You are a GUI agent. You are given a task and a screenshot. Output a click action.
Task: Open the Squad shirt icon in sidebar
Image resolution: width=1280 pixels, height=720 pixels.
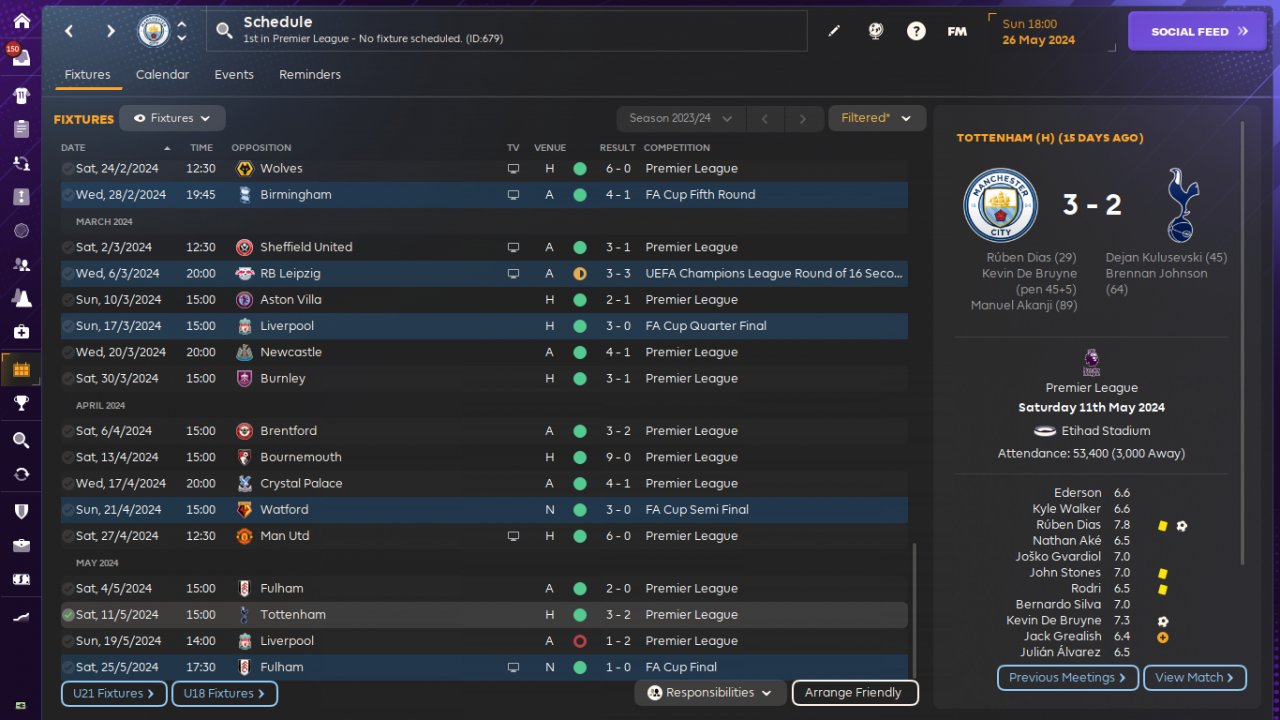point(21,96)
